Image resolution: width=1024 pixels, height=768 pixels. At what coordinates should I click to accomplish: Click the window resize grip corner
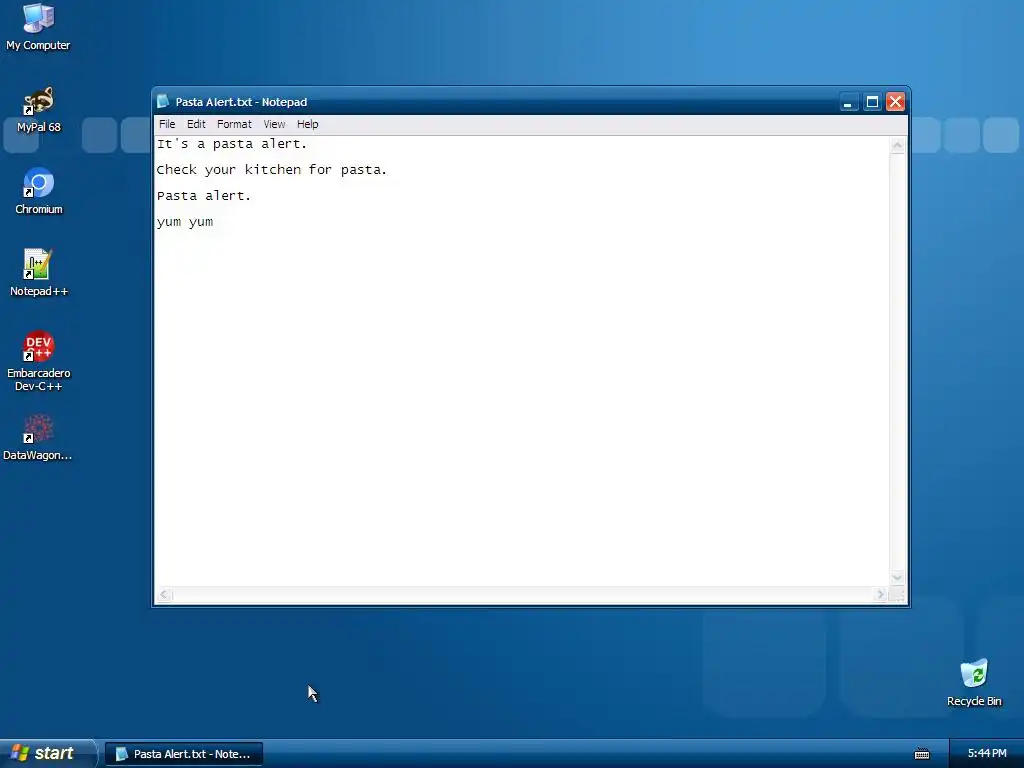[898, 594]
